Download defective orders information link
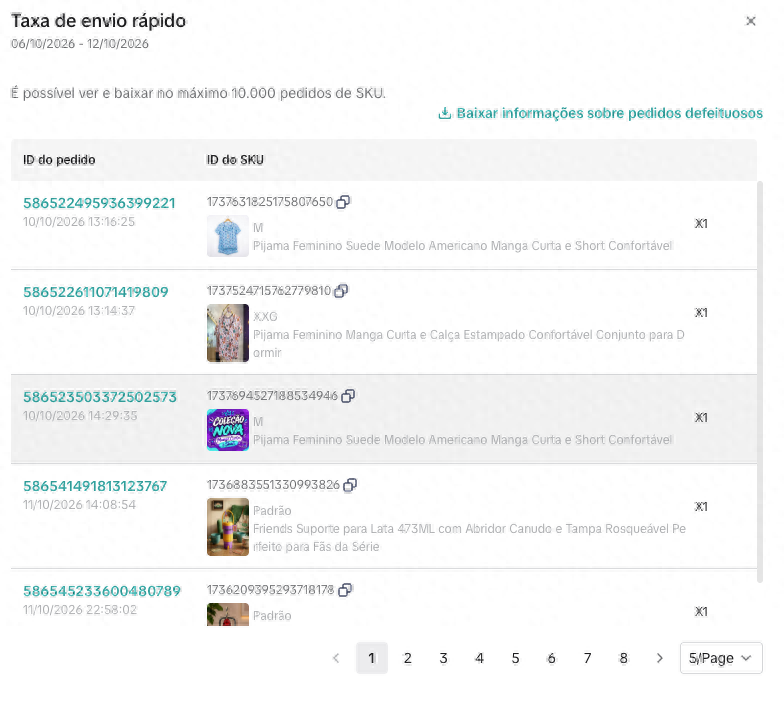The image size is (784, 706). click(600, 114)
